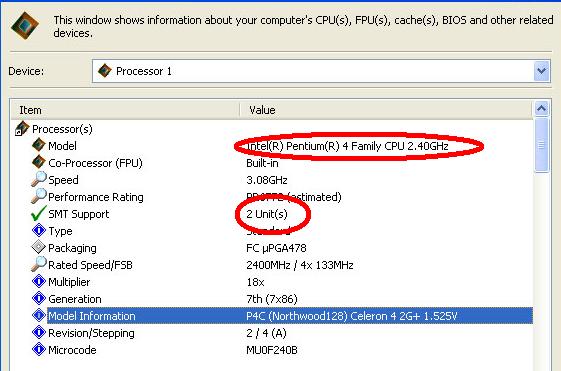Click the processor icon in Device field
The image size is (561, 371).
(104, 70)
